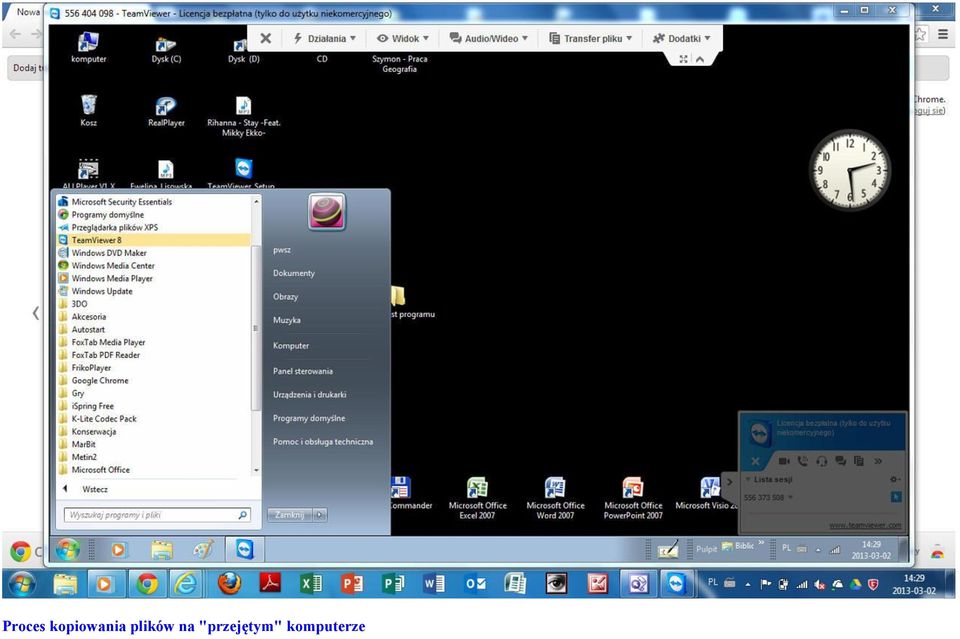Click the Zamknij shutdown button
Image resolution: width=960 pixels, height=639 pixels.
[290, 515]
